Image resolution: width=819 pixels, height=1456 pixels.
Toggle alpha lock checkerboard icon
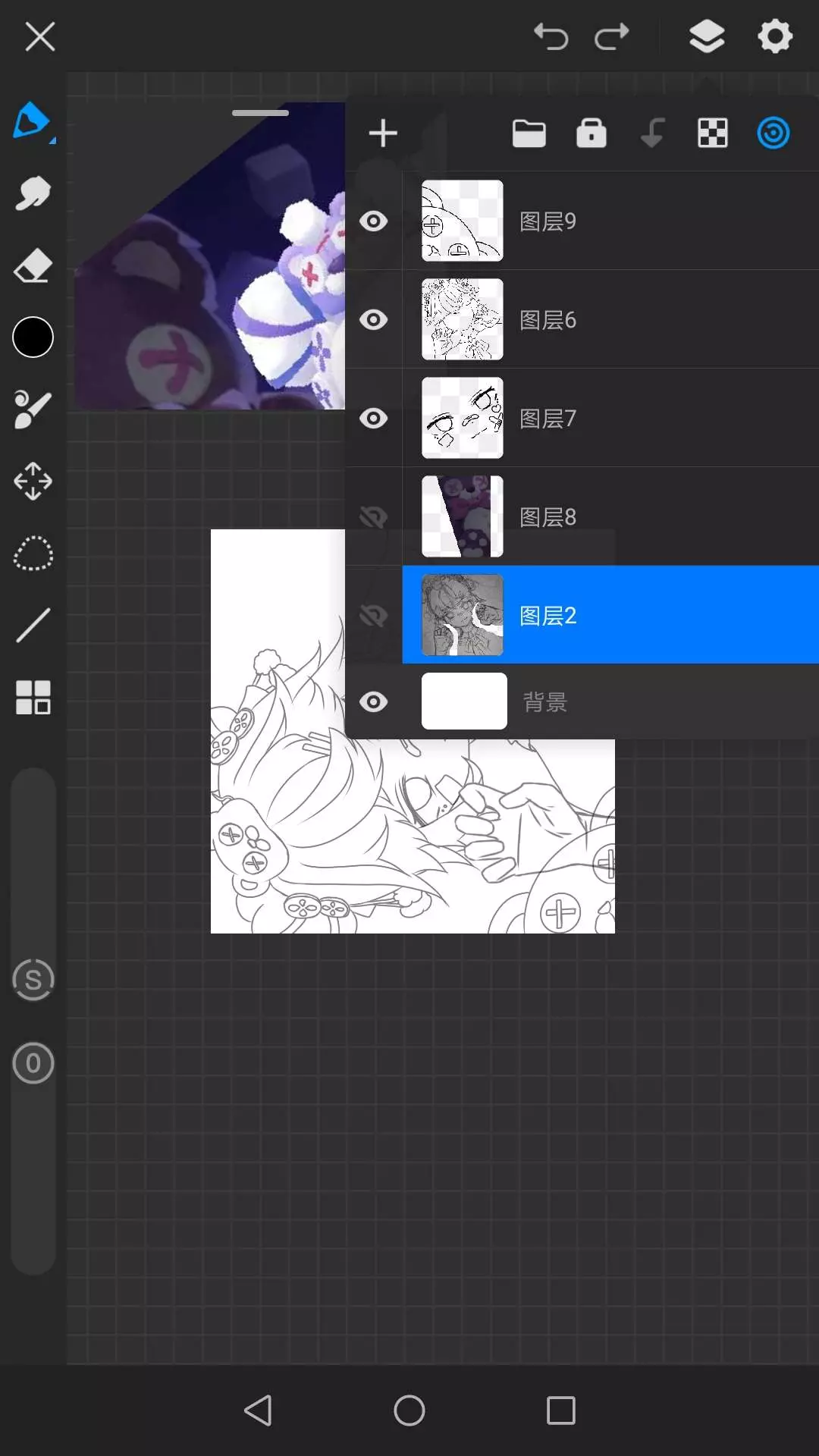713,133
